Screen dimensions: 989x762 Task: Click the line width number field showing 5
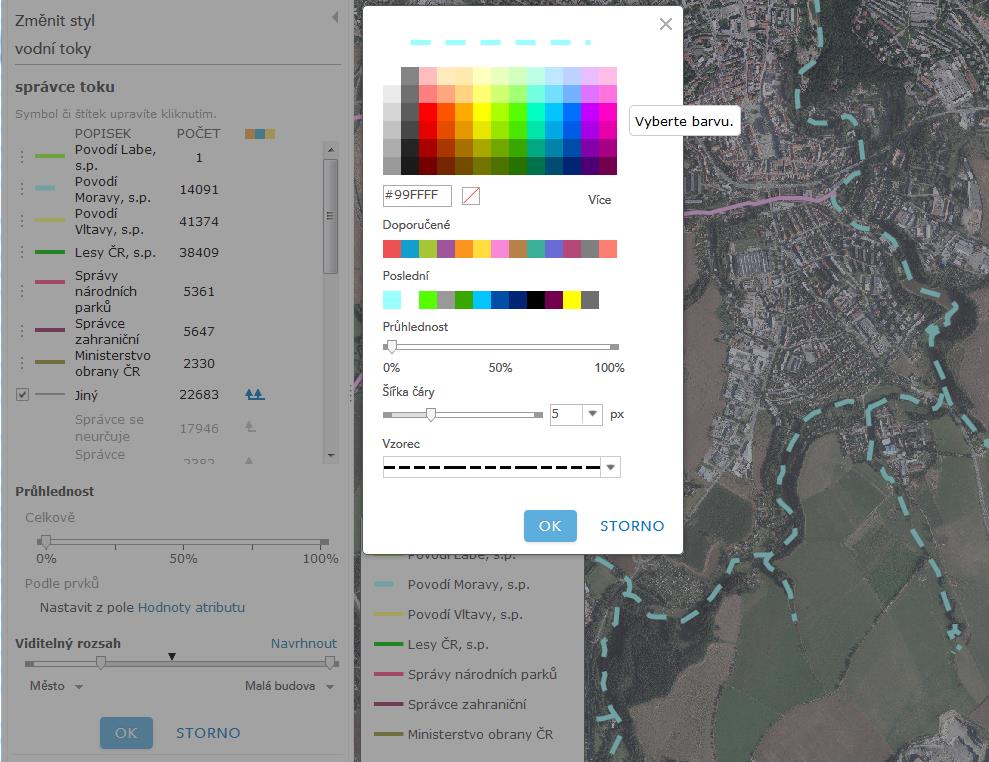click(x=566, y=414)
